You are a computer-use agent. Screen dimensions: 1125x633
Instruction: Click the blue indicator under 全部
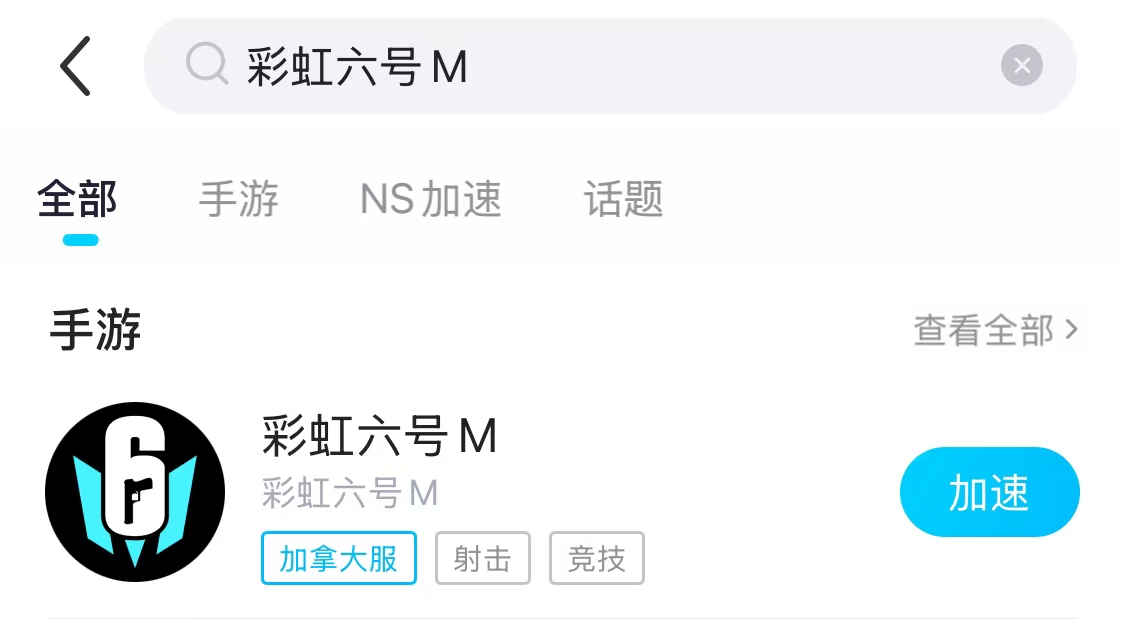pos(80,240)
